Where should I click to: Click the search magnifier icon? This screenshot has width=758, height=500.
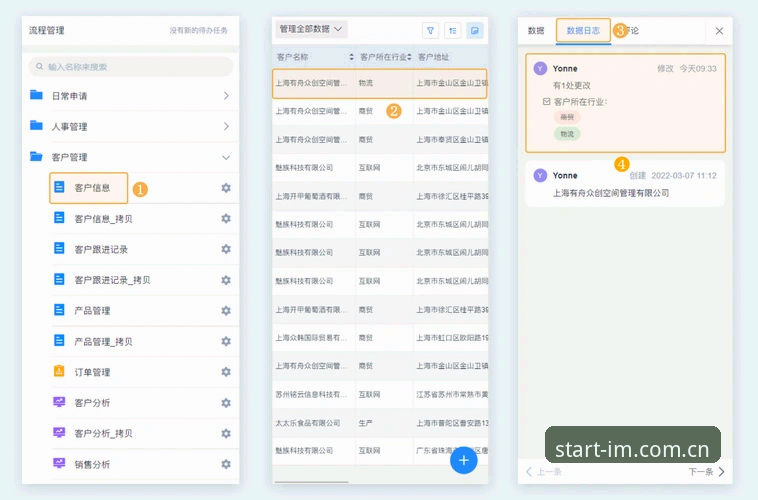40,66
